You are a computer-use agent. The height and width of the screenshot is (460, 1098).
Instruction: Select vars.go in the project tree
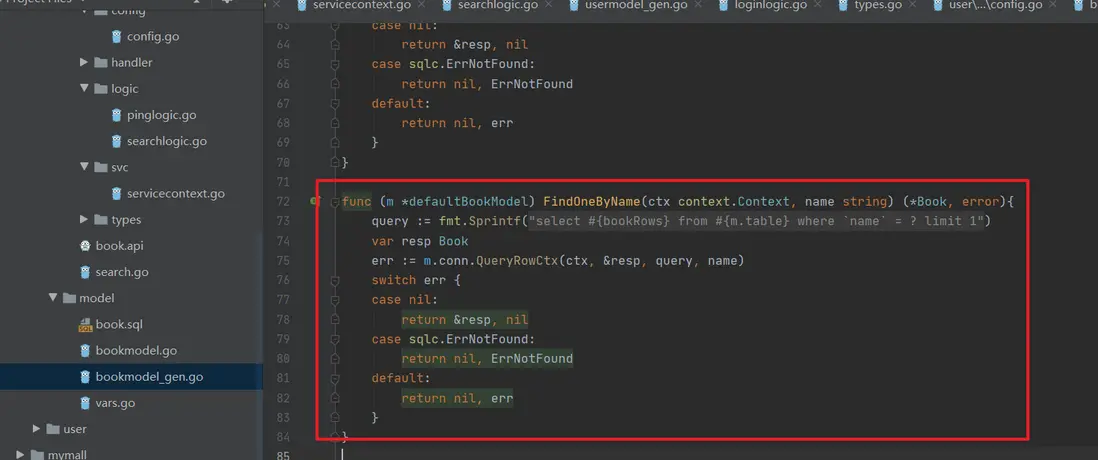(x=115, y=403)
